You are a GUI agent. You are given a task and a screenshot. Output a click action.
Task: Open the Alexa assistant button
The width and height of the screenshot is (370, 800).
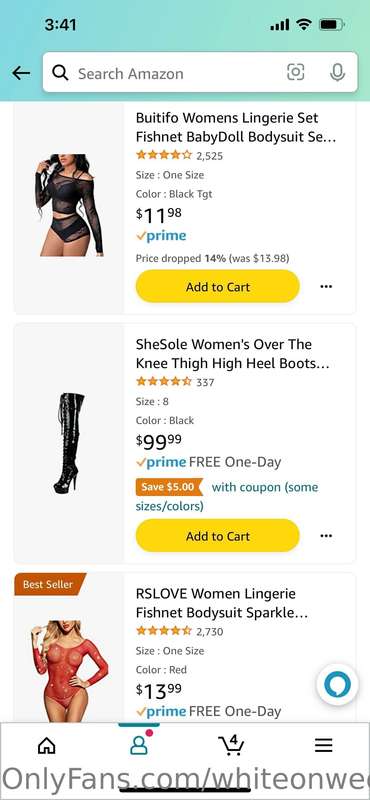[x=337, y=684]
